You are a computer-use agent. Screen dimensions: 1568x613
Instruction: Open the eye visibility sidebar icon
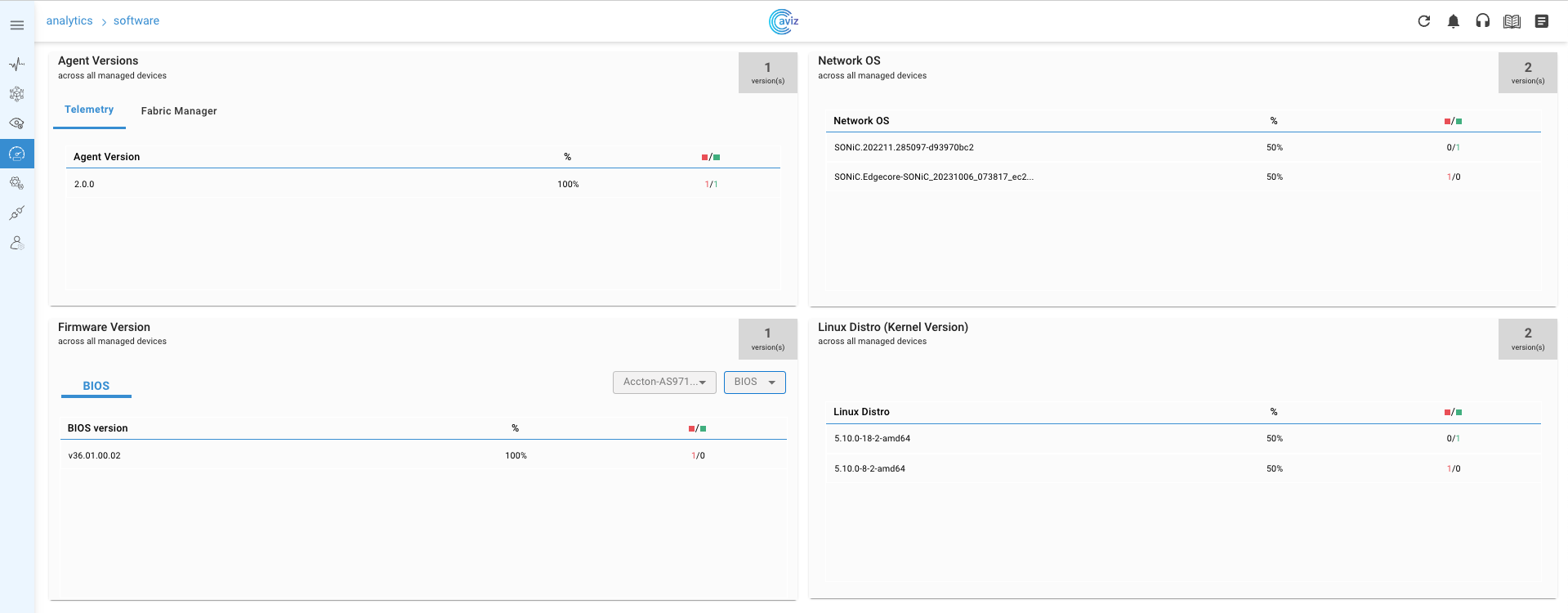tap(16, 123)
